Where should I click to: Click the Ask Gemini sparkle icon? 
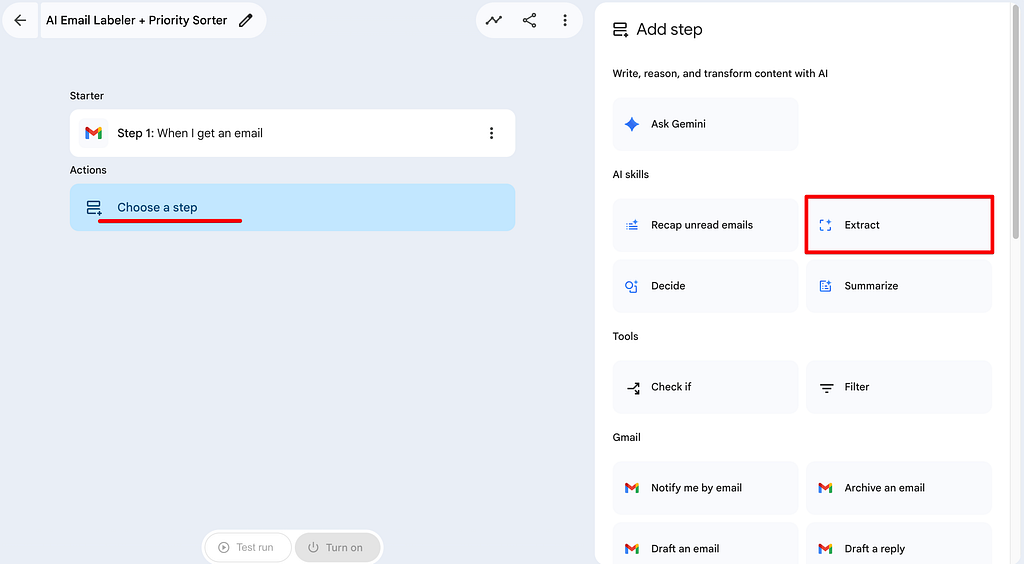[x=632, y=124]
